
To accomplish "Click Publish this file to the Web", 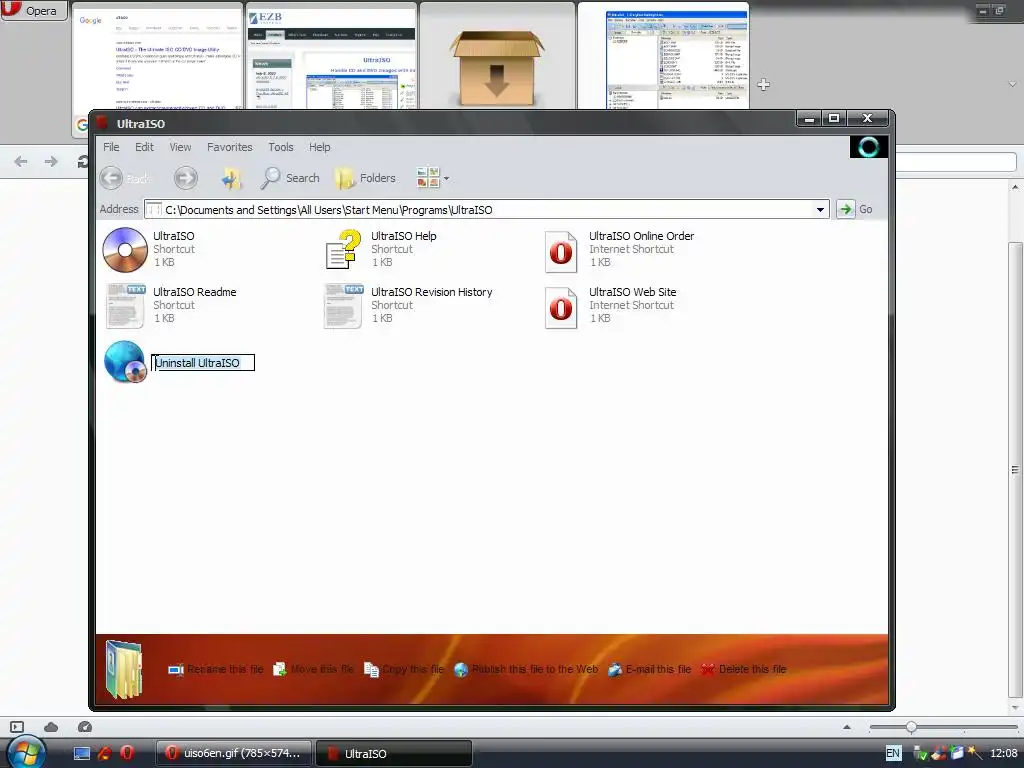I will (526, 669).
